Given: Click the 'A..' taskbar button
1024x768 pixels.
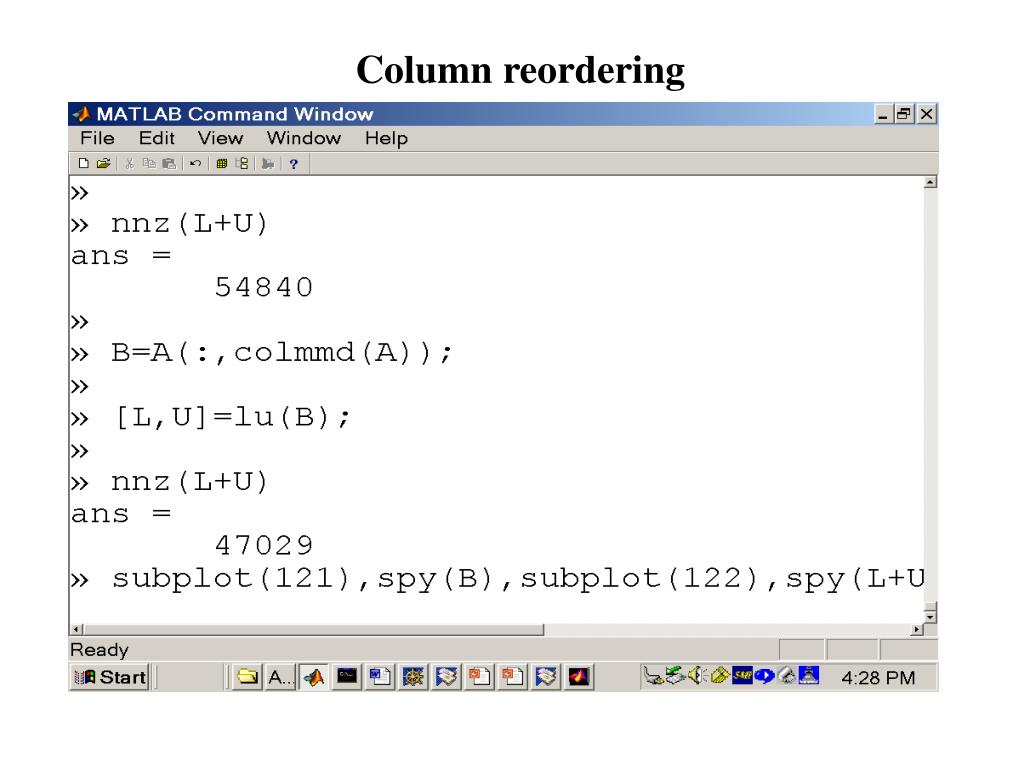Looking at the screenshot, I should pyautogui.click(x=280, y=677).
